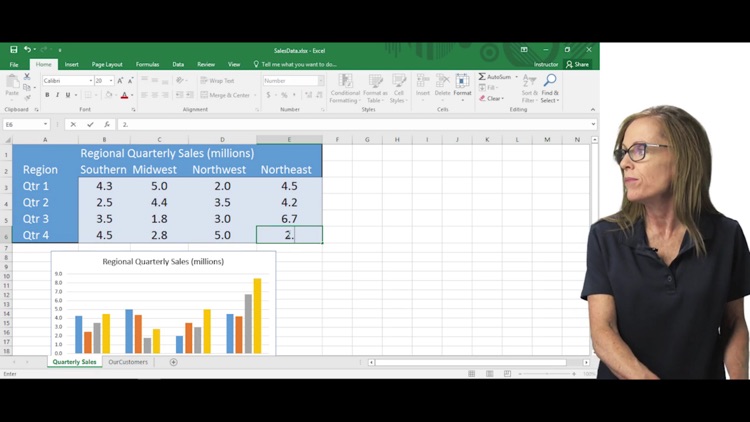Image resolution: width=750 pixels, height=422 pixels.
Task: Toggle Middle Align vertical alignment
Action: tap(154, 81)
